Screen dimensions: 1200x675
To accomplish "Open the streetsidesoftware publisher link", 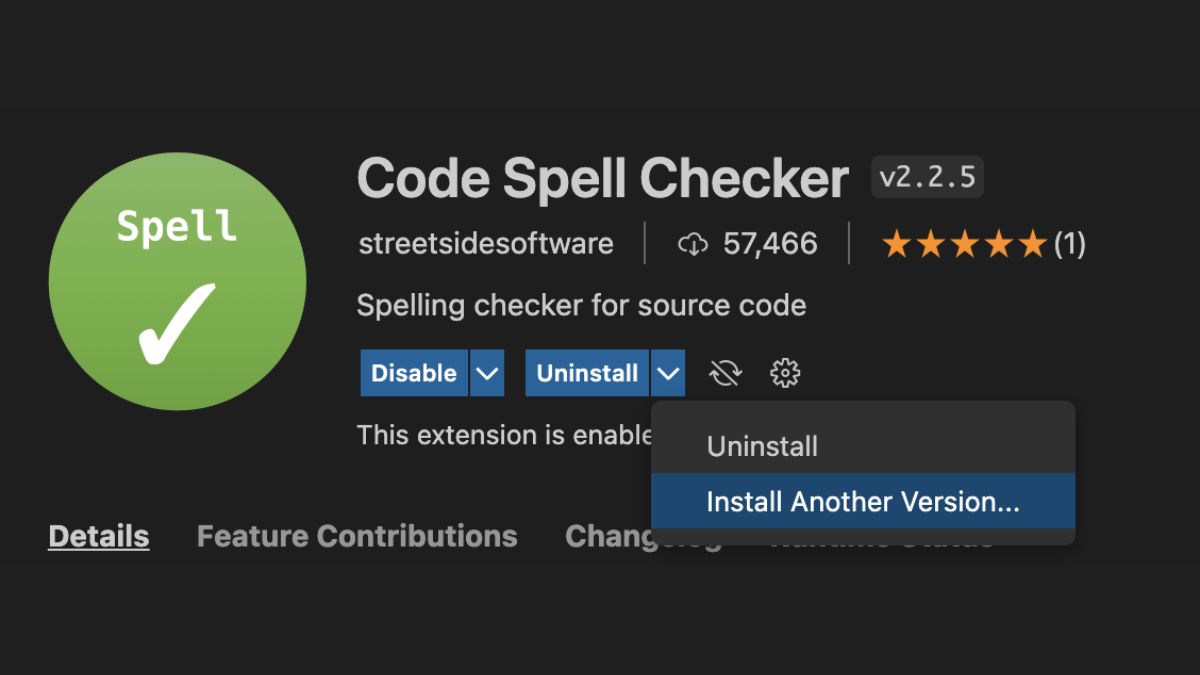I will point(485,243).
